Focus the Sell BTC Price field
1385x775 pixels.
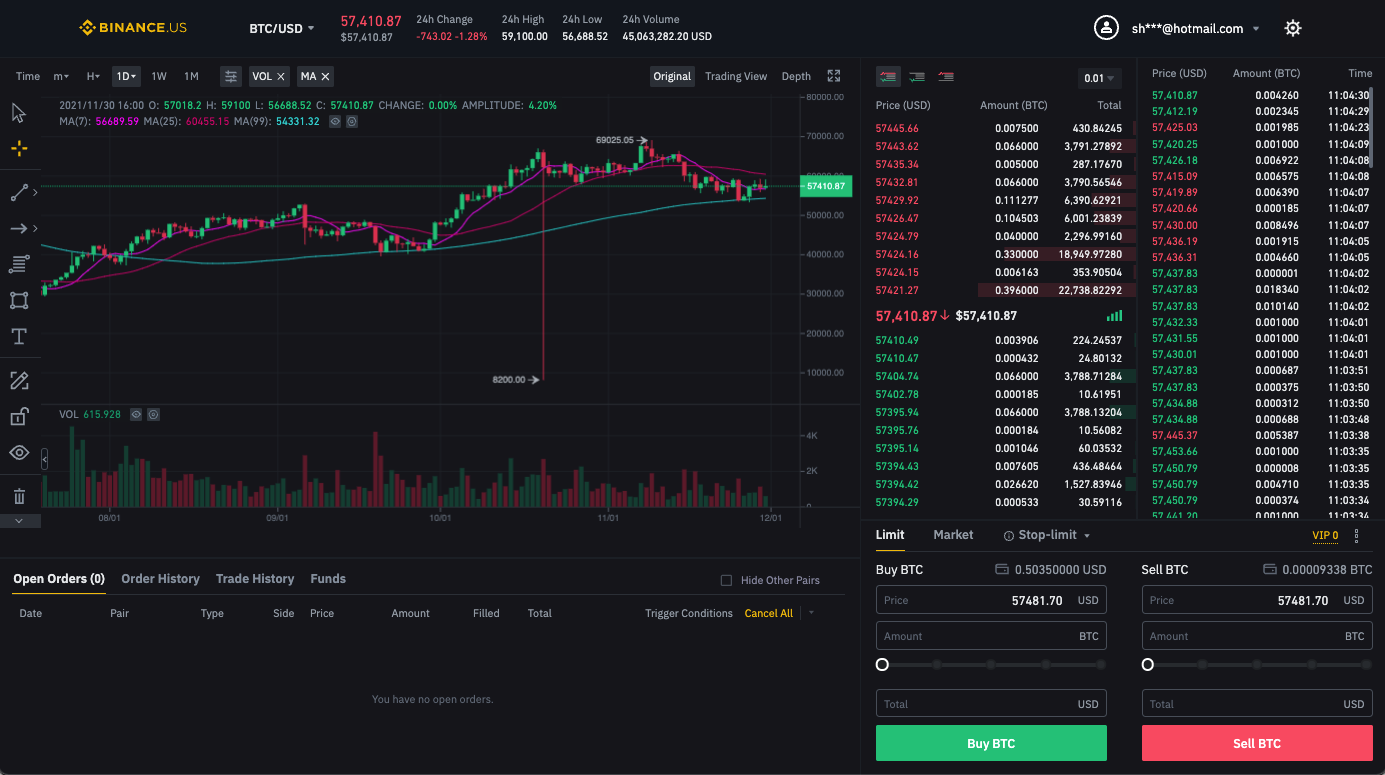coord(1257,600)
